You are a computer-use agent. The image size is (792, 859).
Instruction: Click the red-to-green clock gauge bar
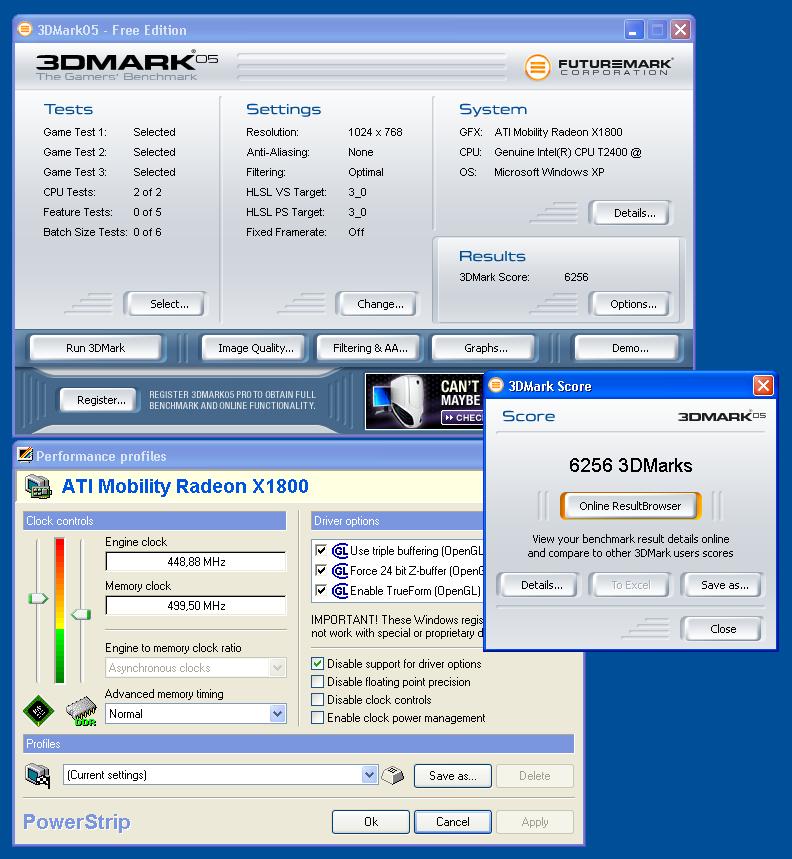[x=60, y=610]
